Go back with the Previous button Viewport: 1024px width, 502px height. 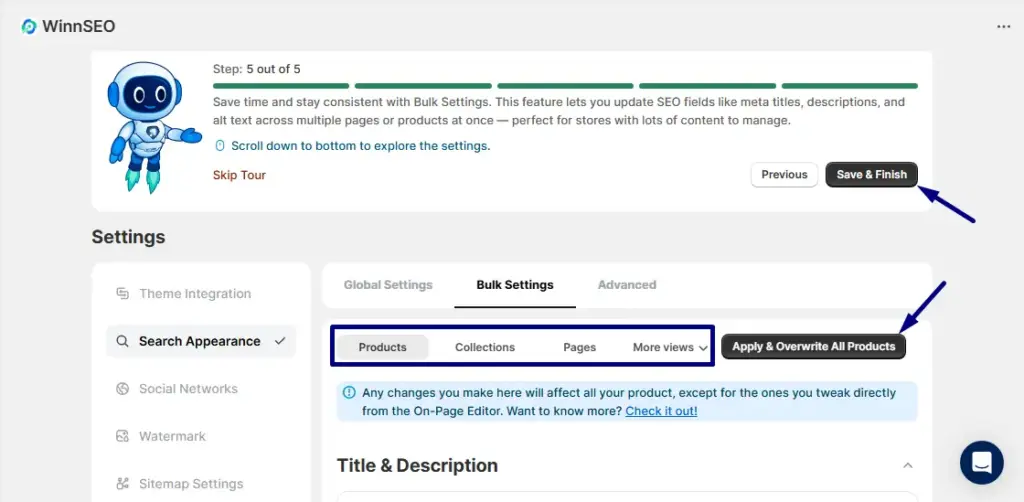784,174
